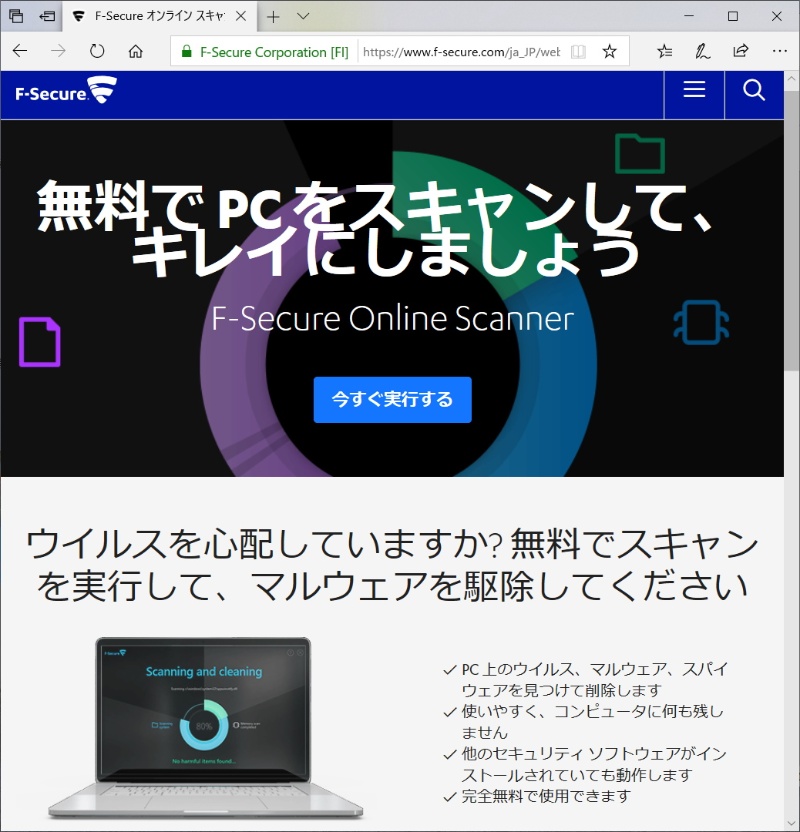
Task: Click the 今すぐ実行する button
Action: click(392, 399)
